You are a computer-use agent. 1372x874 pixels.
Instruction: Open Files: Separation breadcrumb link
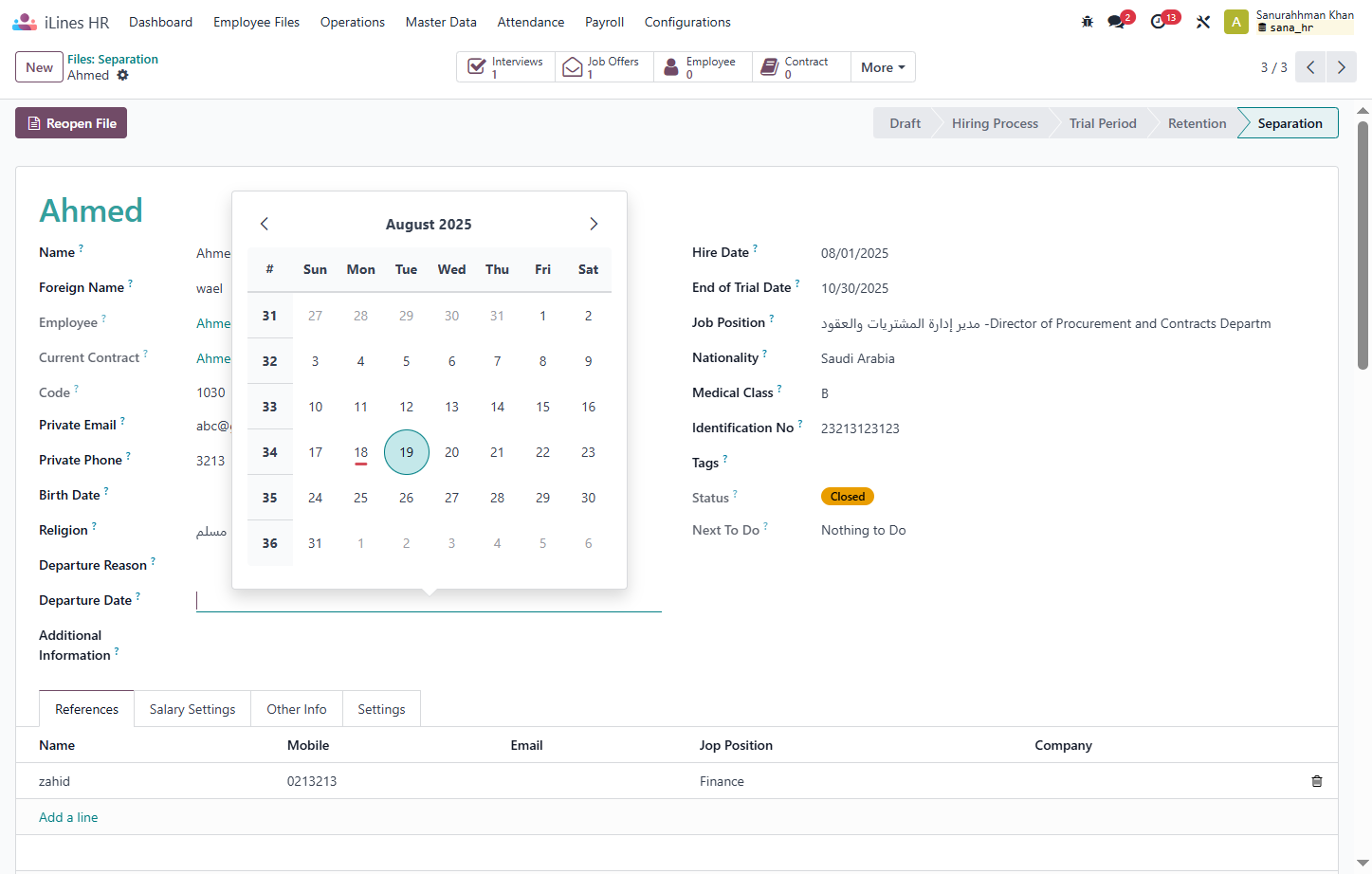(113, 59)
